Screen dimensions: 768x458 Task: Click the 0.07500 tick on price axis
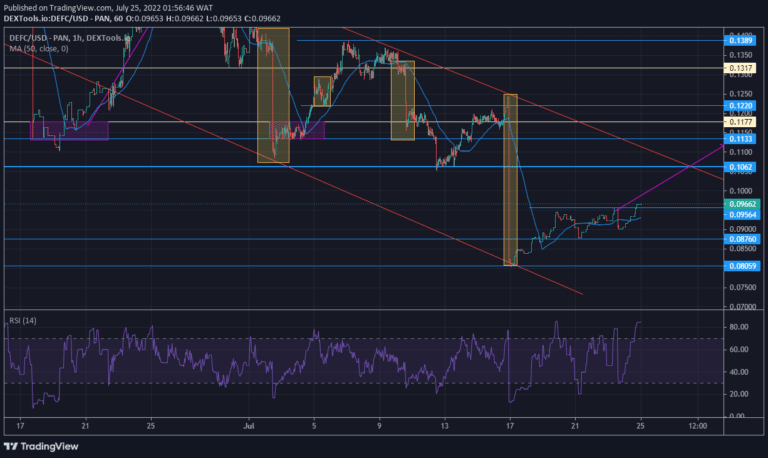(742, 287)
